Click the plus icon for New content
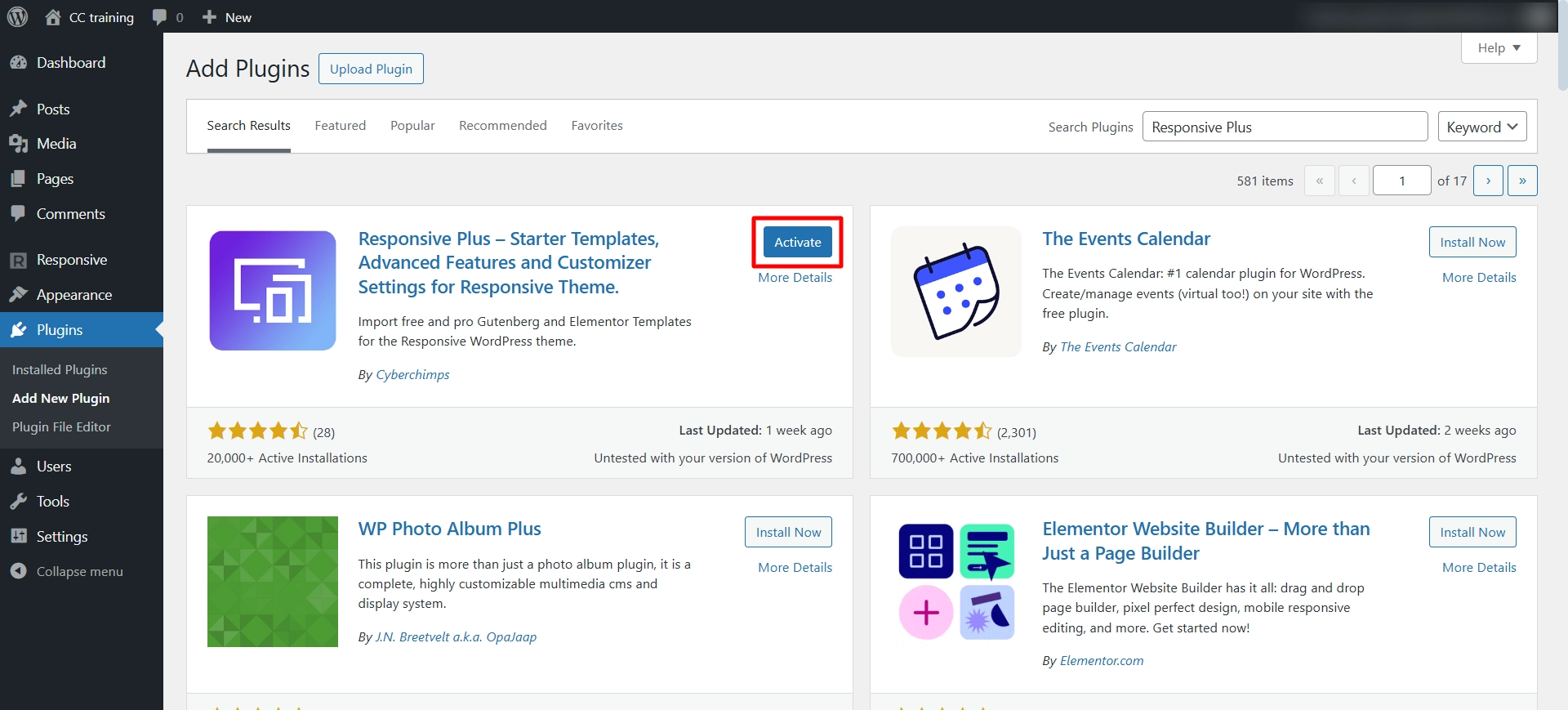The width and height of the screenshot is (1568, 710). pos(209,17)
